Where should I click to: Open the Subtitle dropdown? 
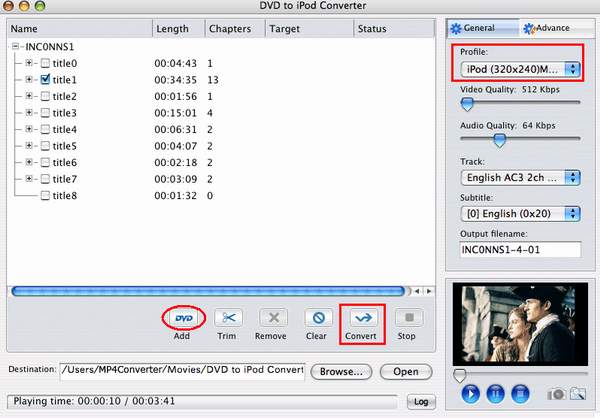520,214
